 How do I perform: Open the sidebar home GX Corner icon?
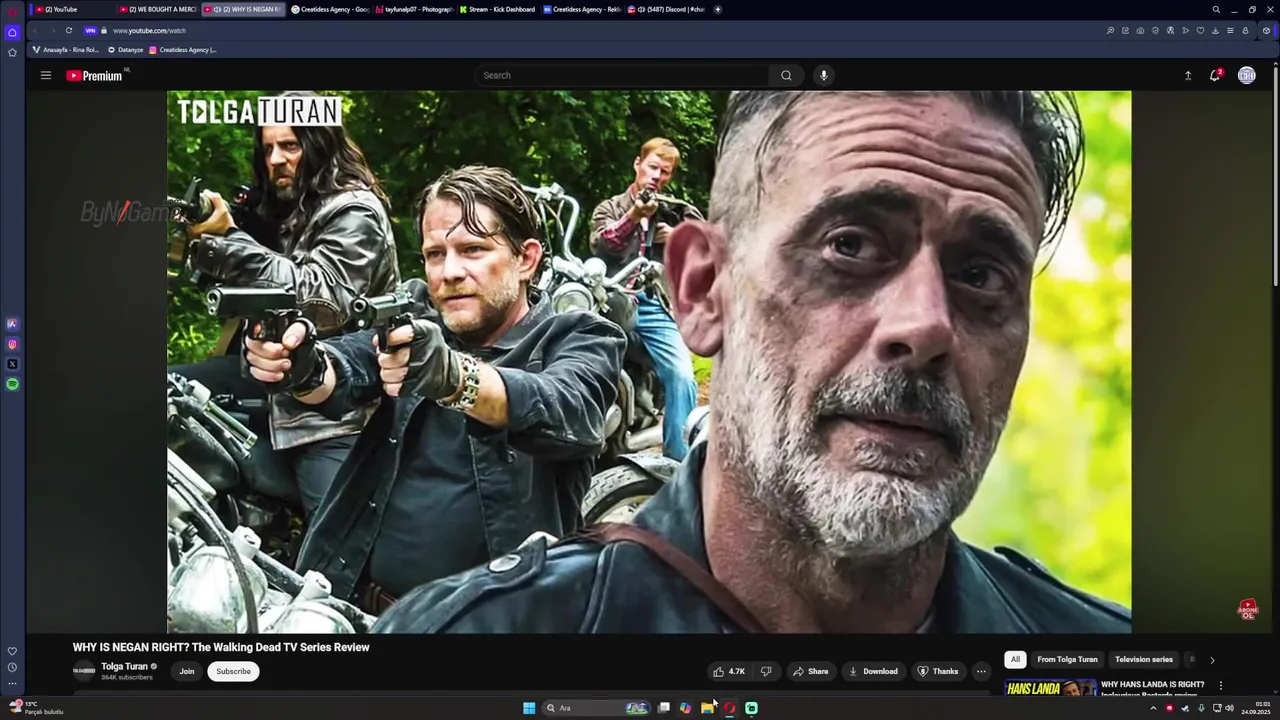[x=12, y=32]
